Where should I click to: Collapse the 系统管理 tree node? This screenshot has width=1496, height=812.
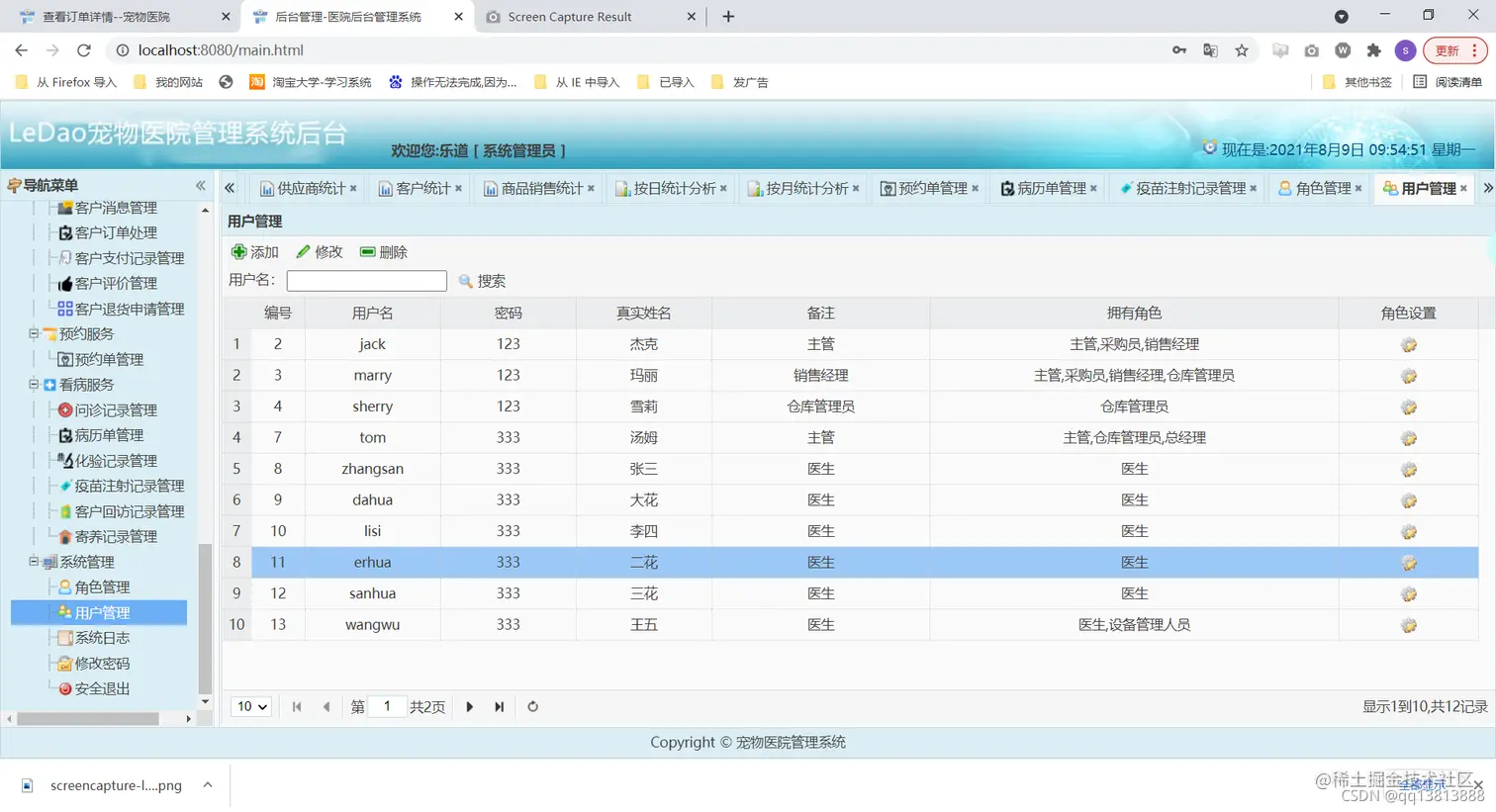pyautogui.click(x=34, y=562)
